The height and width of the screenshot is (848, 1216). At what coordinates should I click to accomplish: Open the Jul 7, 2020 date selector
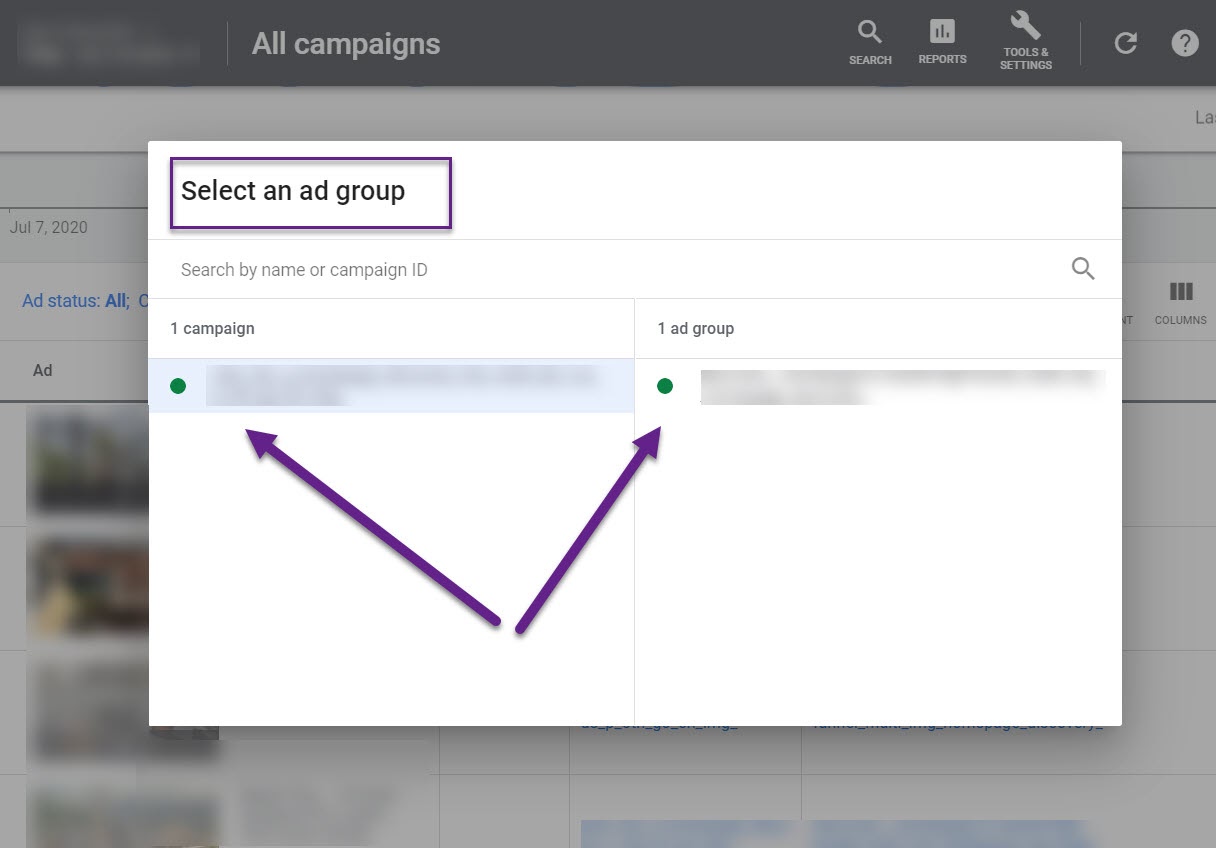pos(48,227)
